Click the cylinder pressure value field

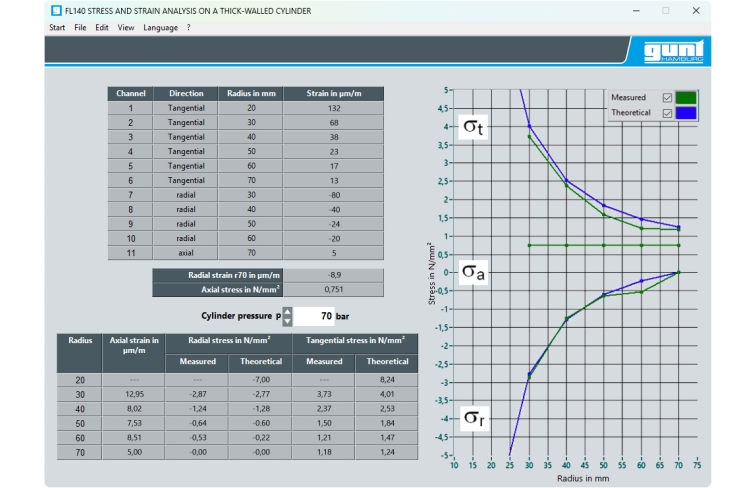(x=314, y=316)
